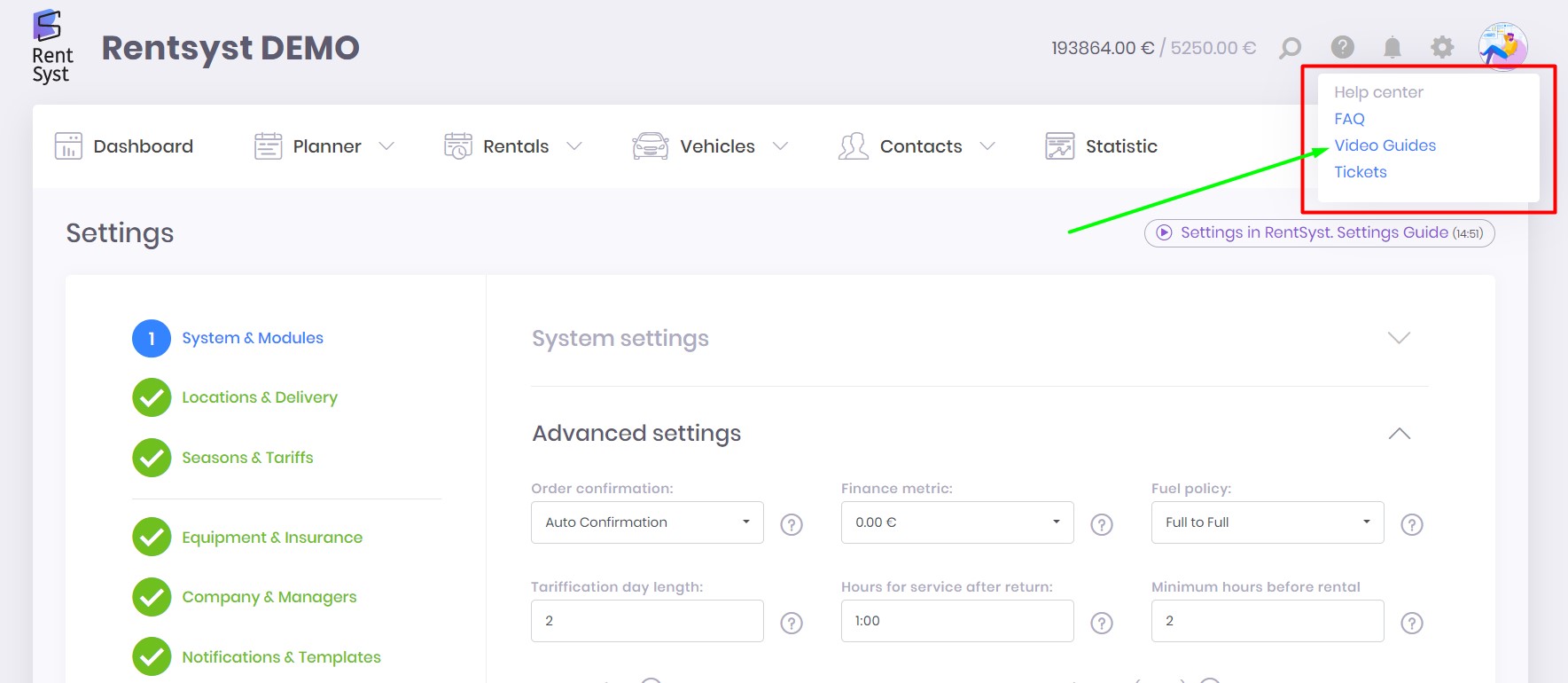
Task: Click the user profile avatar
Action: tap(1502, 46)
